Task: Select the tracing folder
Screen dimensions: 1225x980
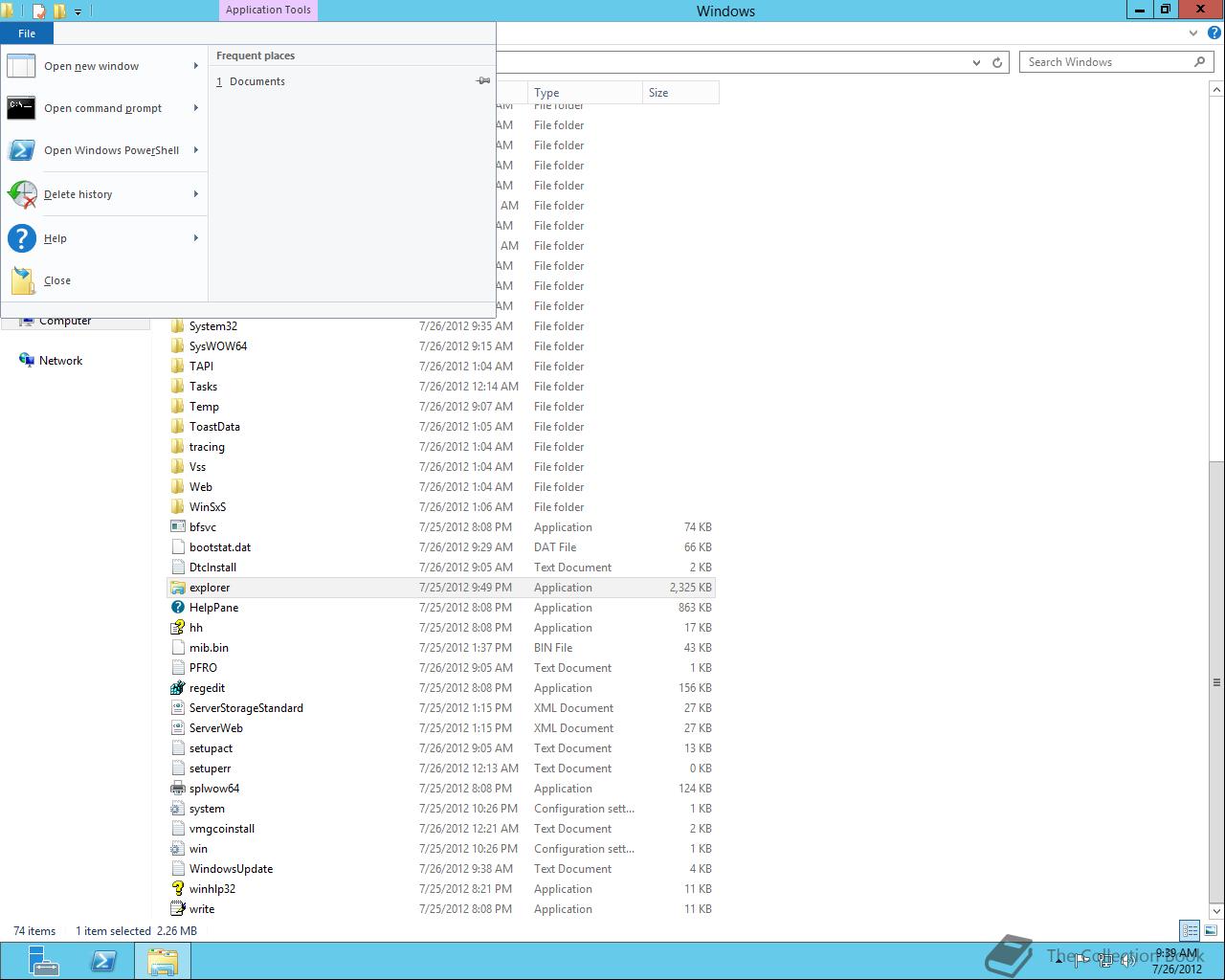Action: tap(207, 447)
